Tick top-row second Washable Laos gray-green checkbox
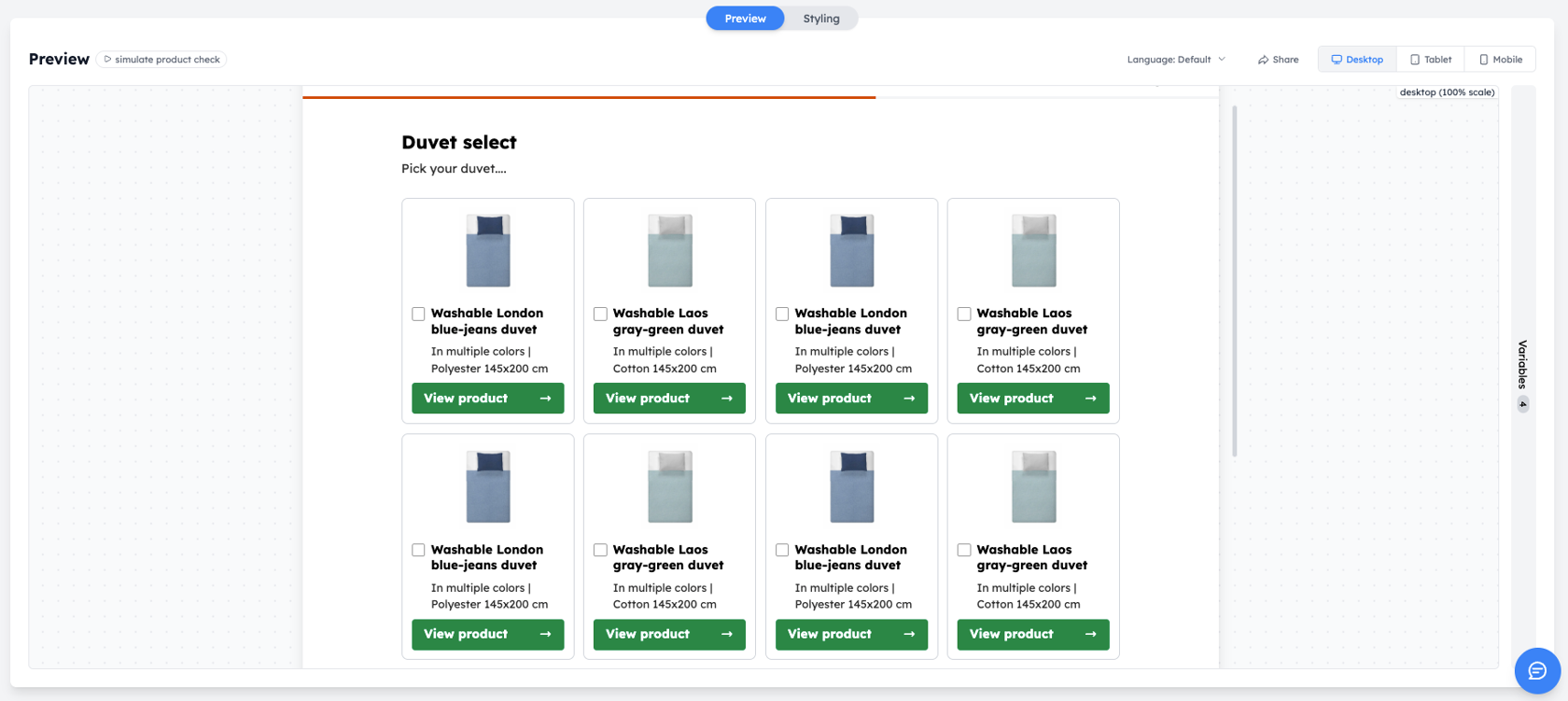 [x=600, y=314]
